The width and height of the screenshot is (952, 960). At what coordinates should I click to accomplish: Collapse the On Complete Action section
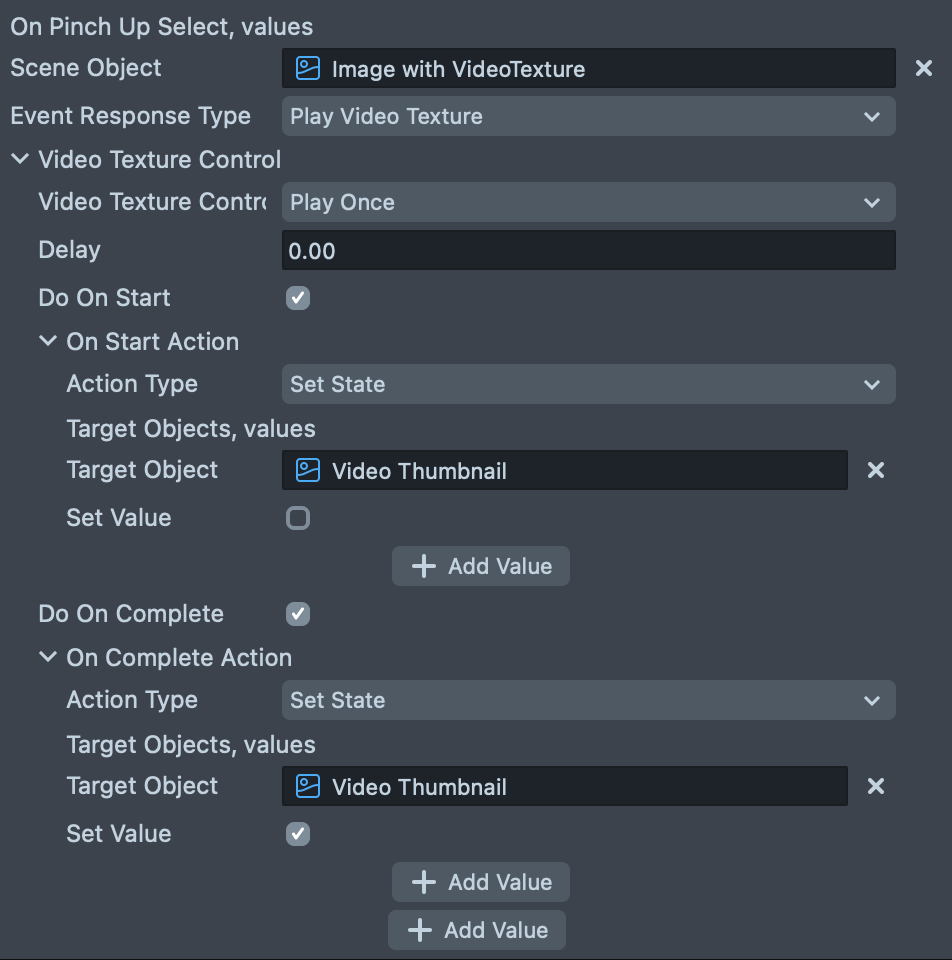(x=48, y=657)
